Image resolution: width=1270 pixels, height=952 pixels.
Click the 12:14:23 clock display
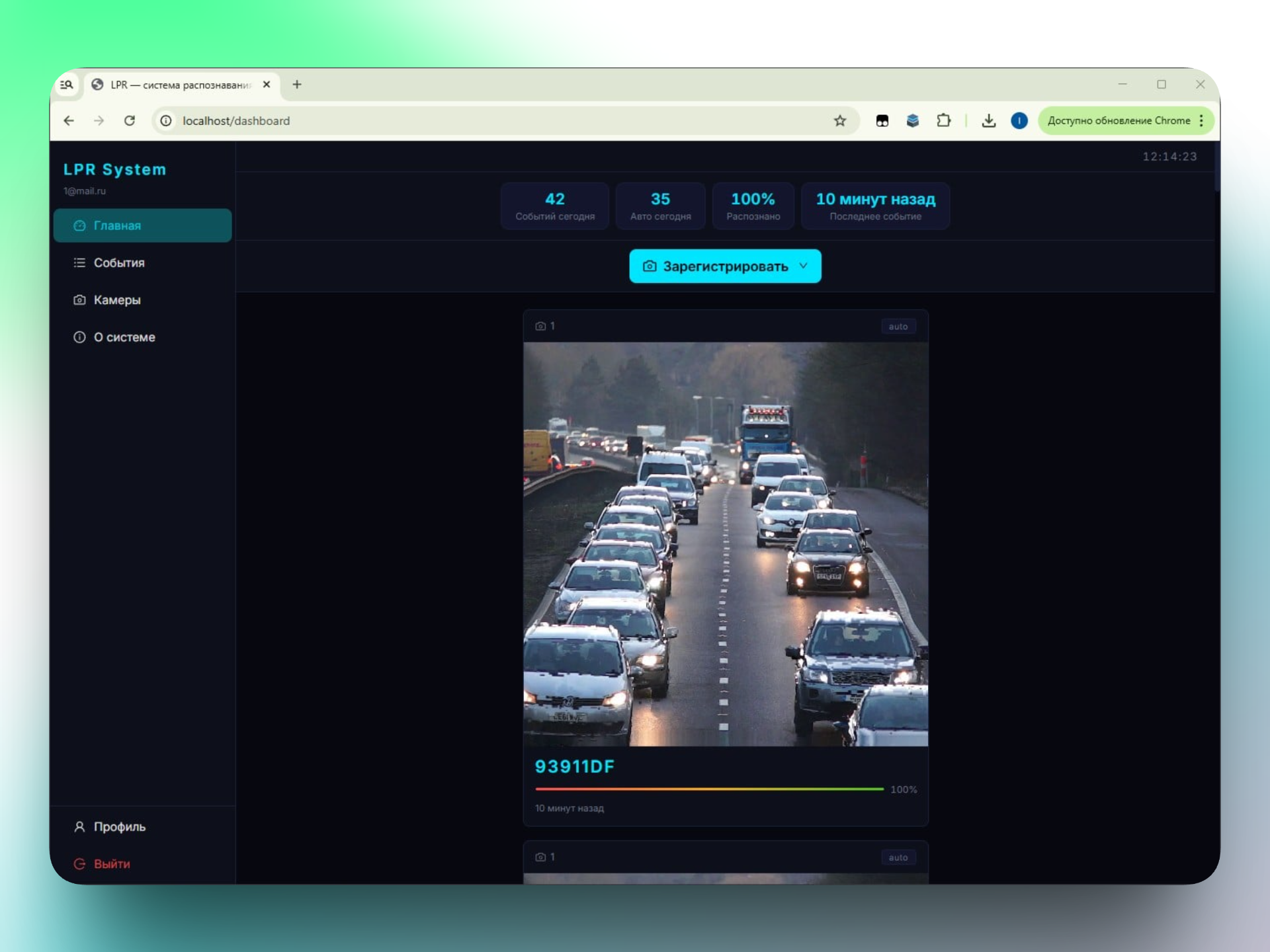[x=1169, y=157]
